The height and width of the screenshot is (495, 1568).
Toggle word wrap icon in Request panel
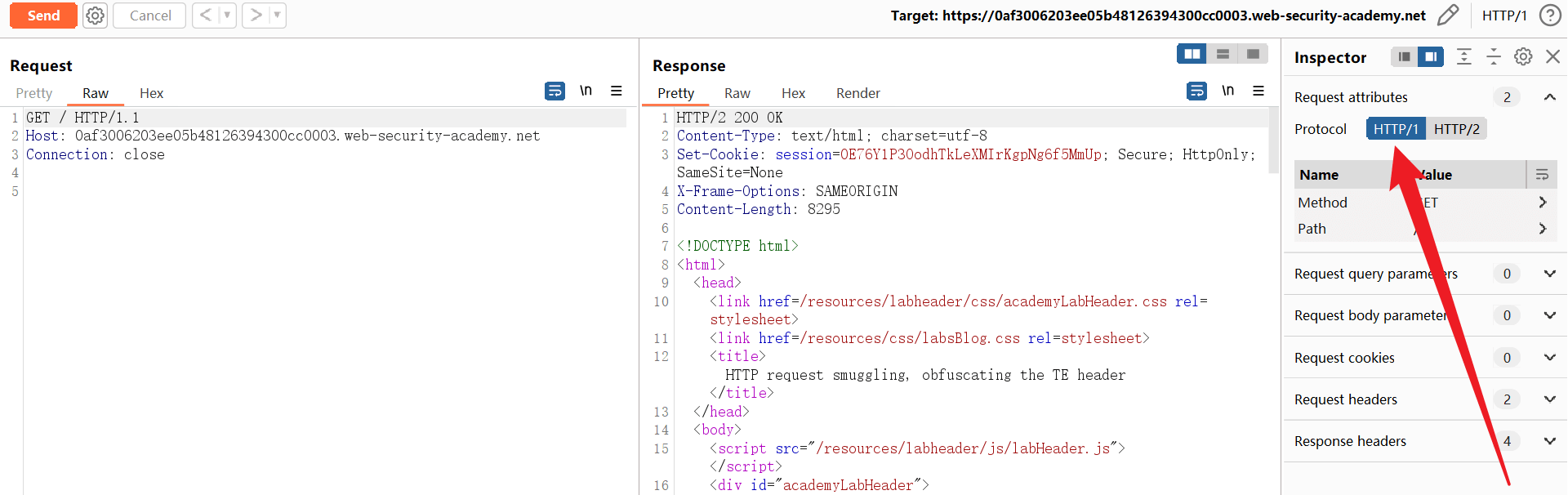[555, 91]
